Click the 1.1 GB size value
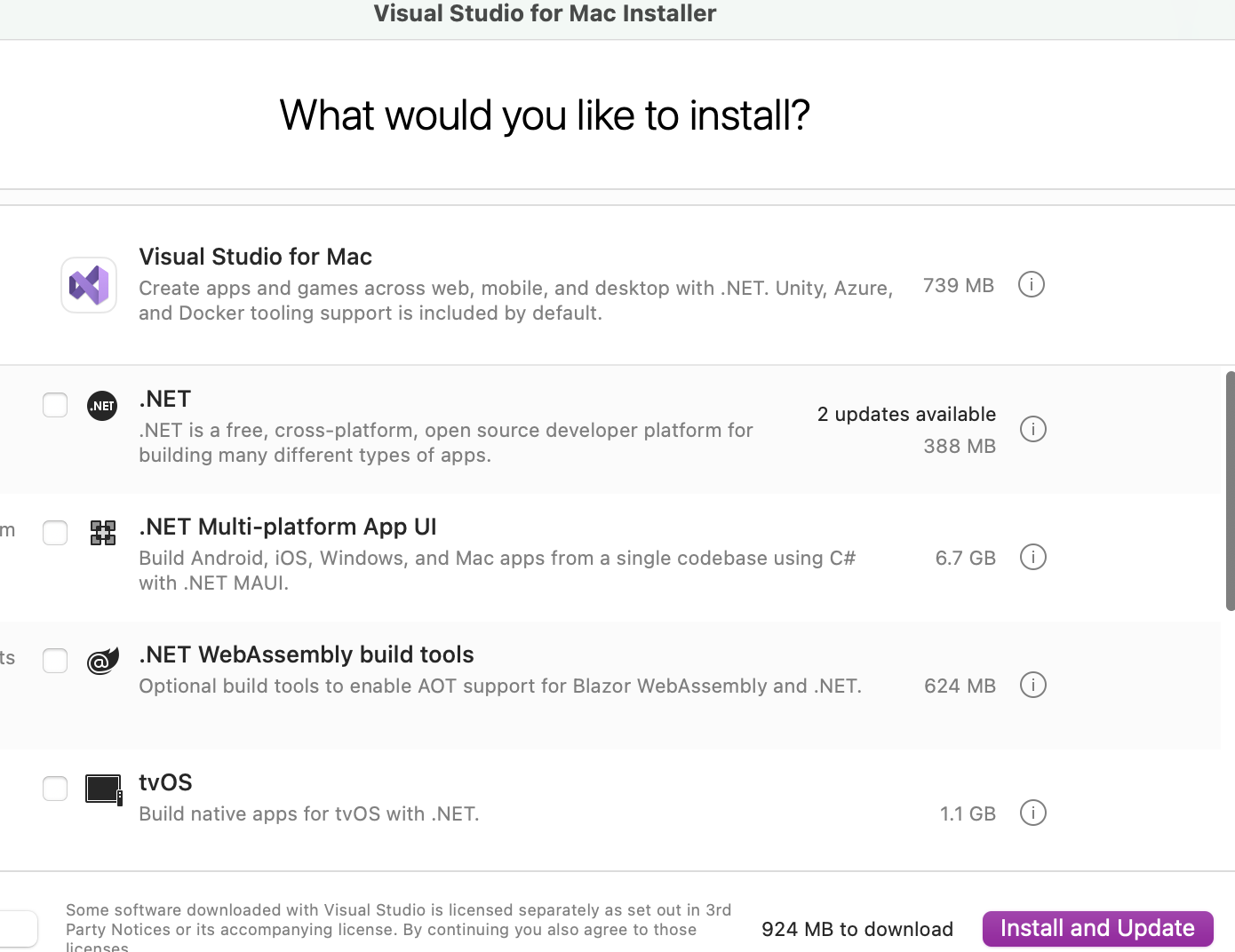This screenshot has height=952, width=1235. pos(968,813)
